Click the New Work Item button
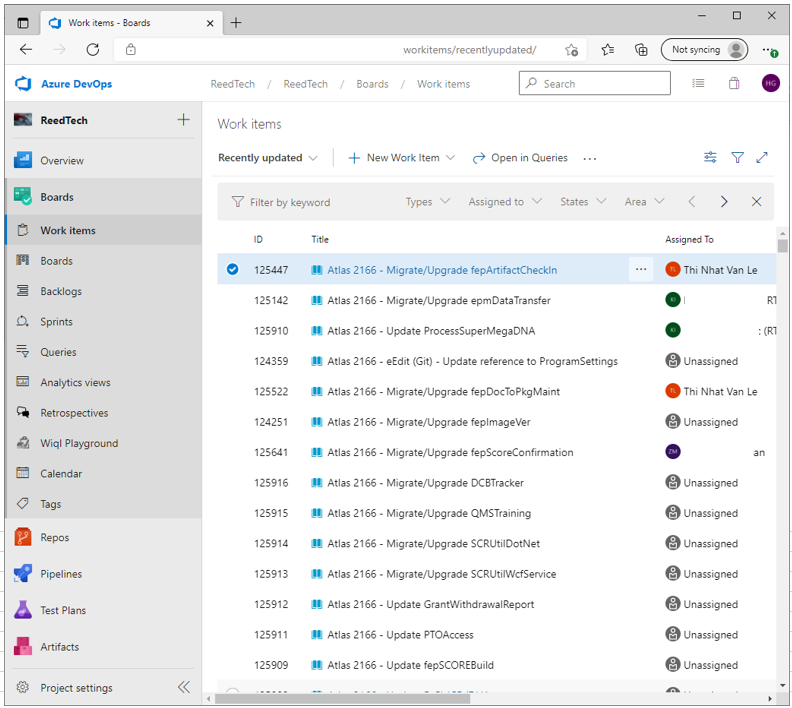This screenshot has width=792, height=708. coord(401,158)
